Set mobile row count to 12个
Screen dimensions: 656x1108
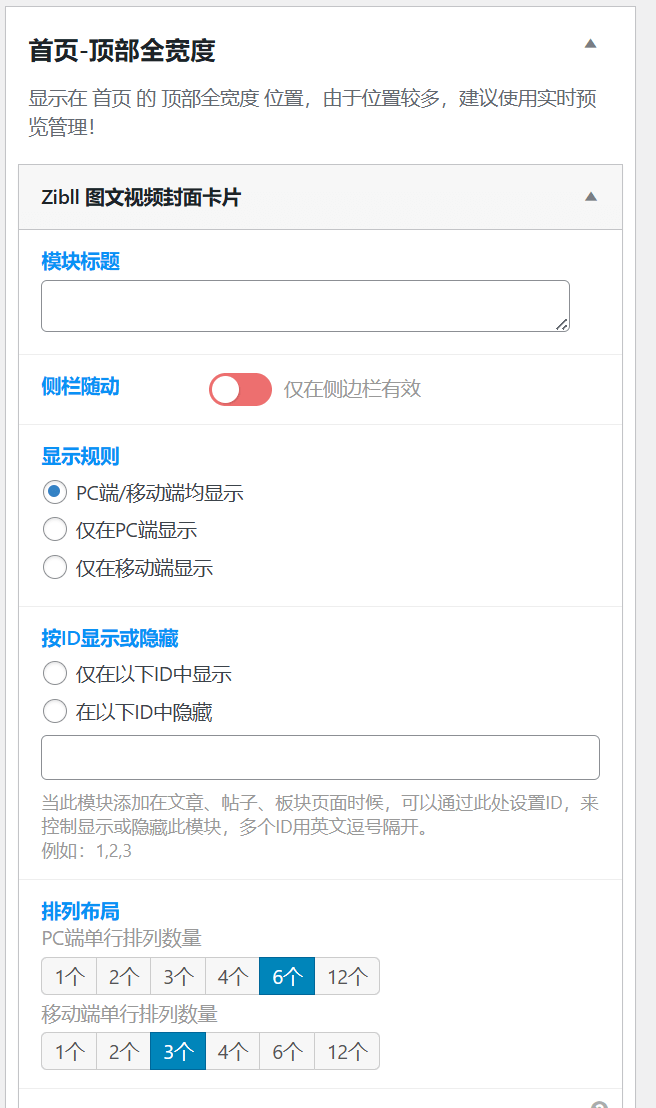click(347, 1051)
